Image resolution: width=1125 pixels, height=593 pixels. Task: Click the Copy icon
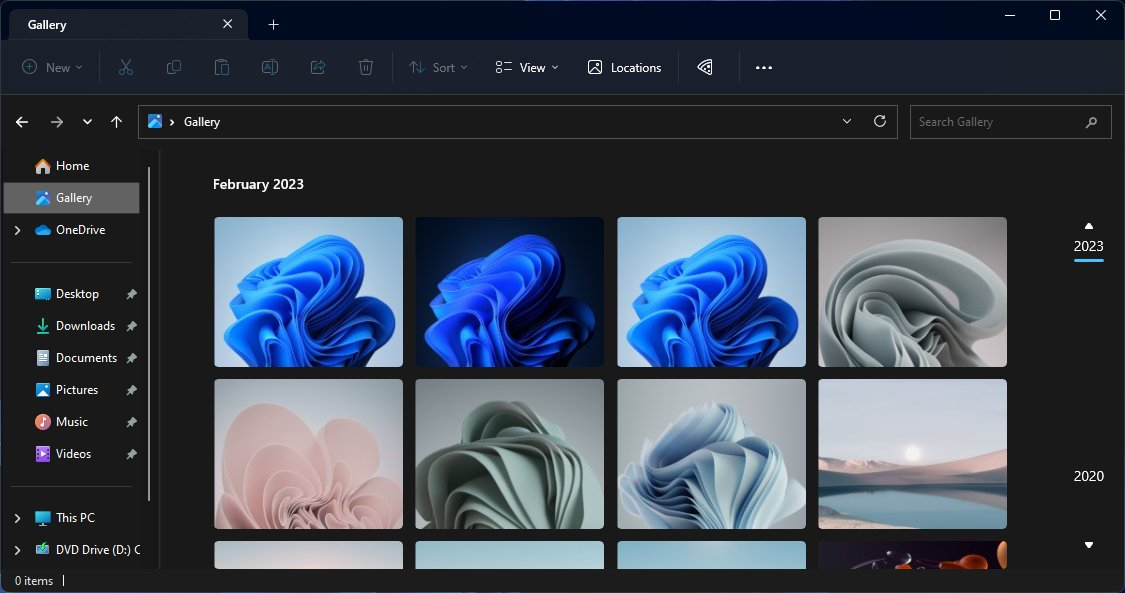pyautogui.click(x=173, y=67)
